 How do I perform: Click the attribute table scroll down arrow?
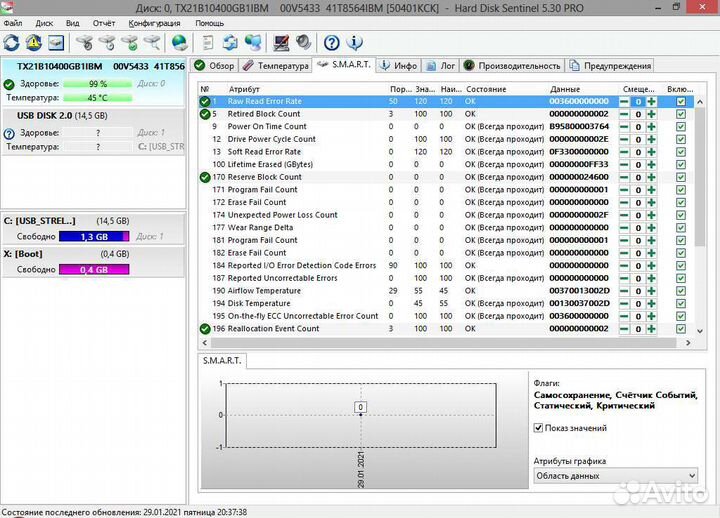(x=700, y=331)
